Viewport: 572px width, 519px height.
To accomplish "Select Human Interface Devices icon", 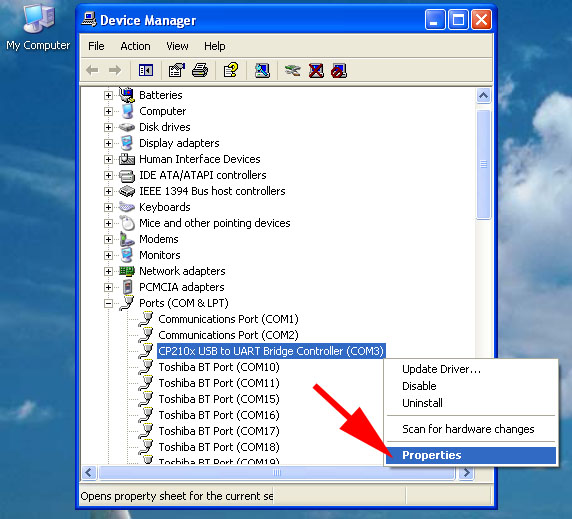I will click(x=127, y=159).
